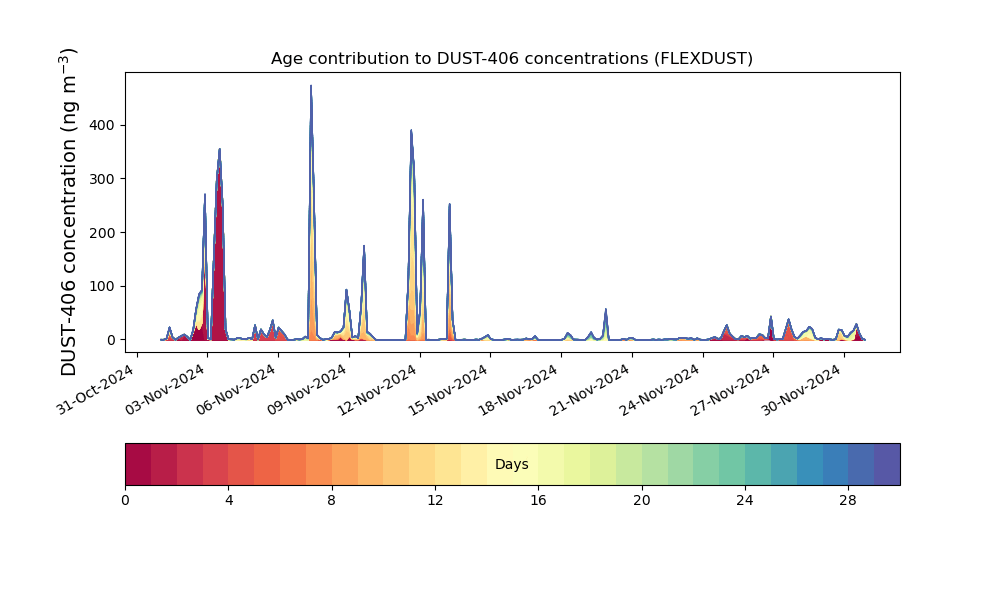Click the colorbar tick label 4
This screenshot has width=1000, height=600.
pyautogui.click(x=229, y=501)
